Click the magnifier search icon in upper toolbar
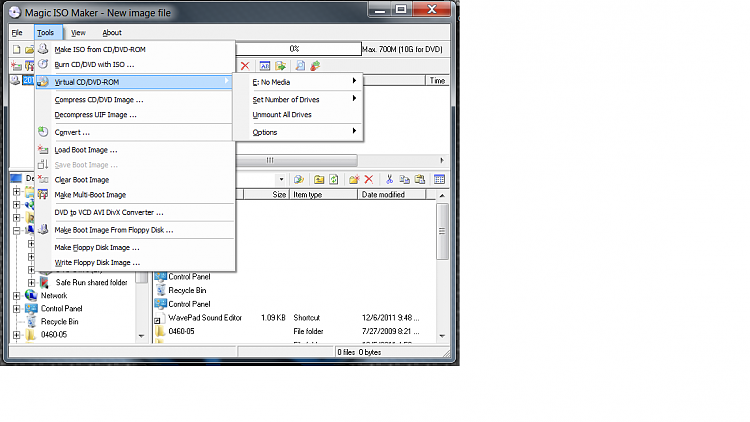Screen dimensions: 750x422 pyautogui.click(x=300, y=66)
